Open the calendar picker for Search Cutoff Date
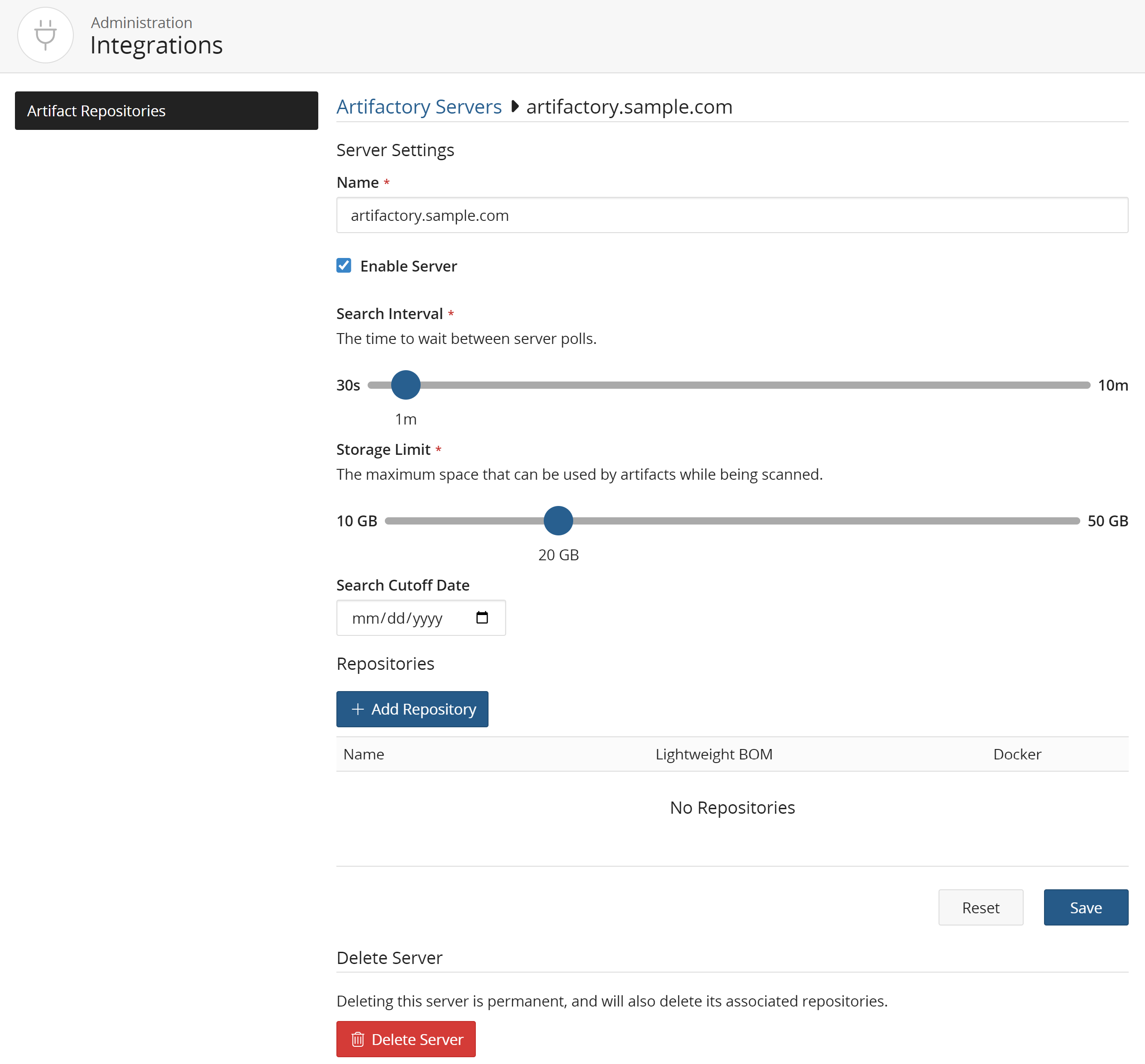The height and width of the screenshot is (1064, 1145). (x=482, y=618)
